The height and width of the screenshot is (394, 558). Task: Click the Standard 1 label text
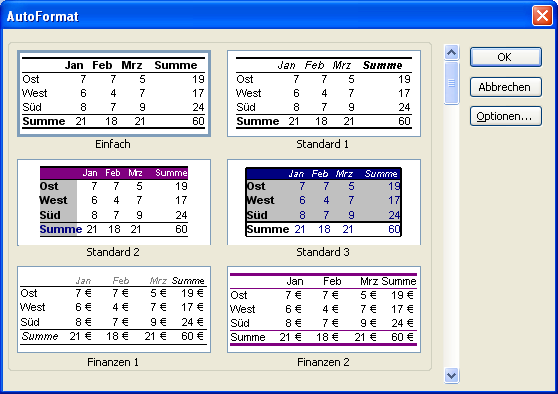323,144
